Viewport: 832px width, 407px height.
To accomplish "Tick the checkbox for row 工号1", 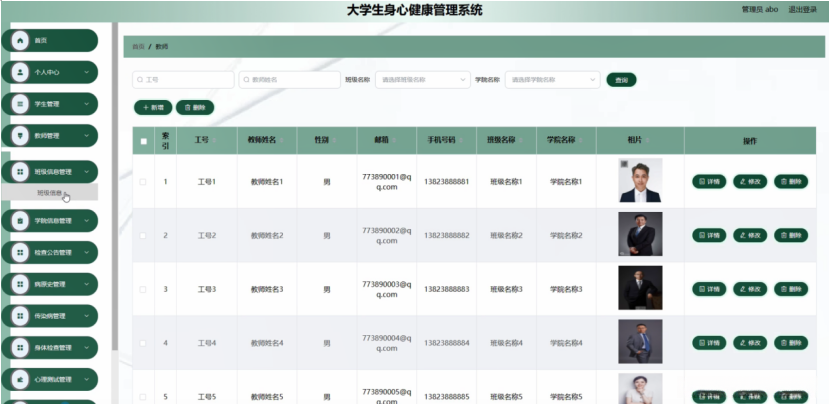I will pos(143,181).
